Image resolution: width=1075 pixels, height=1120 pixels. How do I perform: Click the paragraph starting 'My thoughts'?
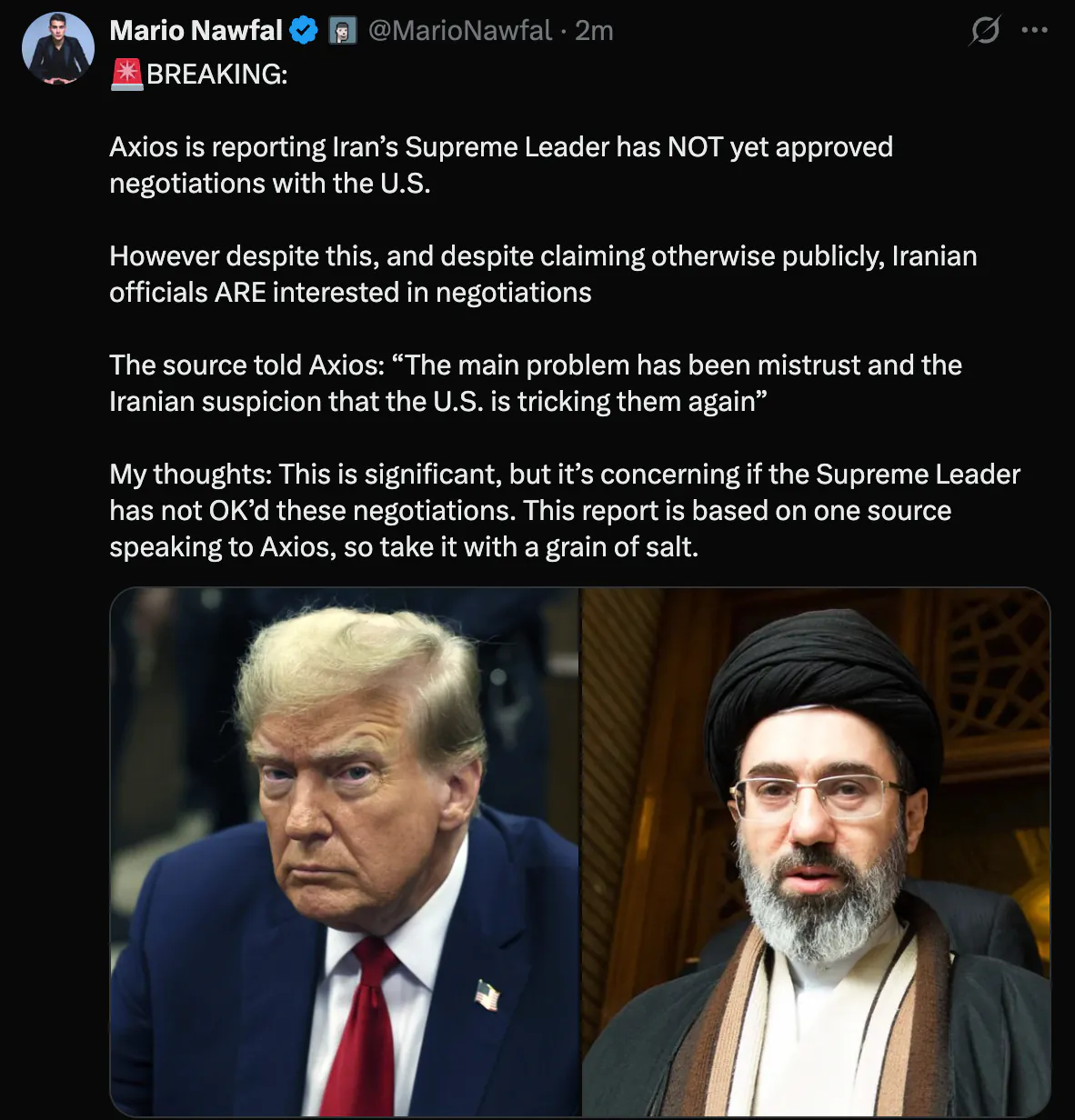pyautogui.click(x=565, y=510)
